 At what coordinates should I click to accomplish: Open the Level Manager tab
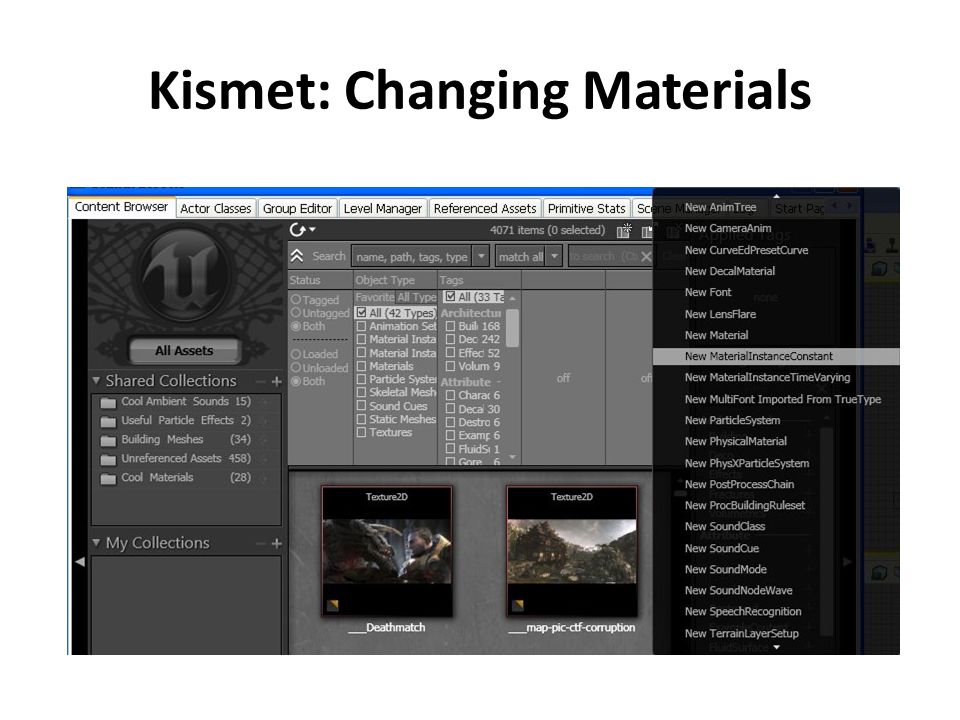click(383, 209)
